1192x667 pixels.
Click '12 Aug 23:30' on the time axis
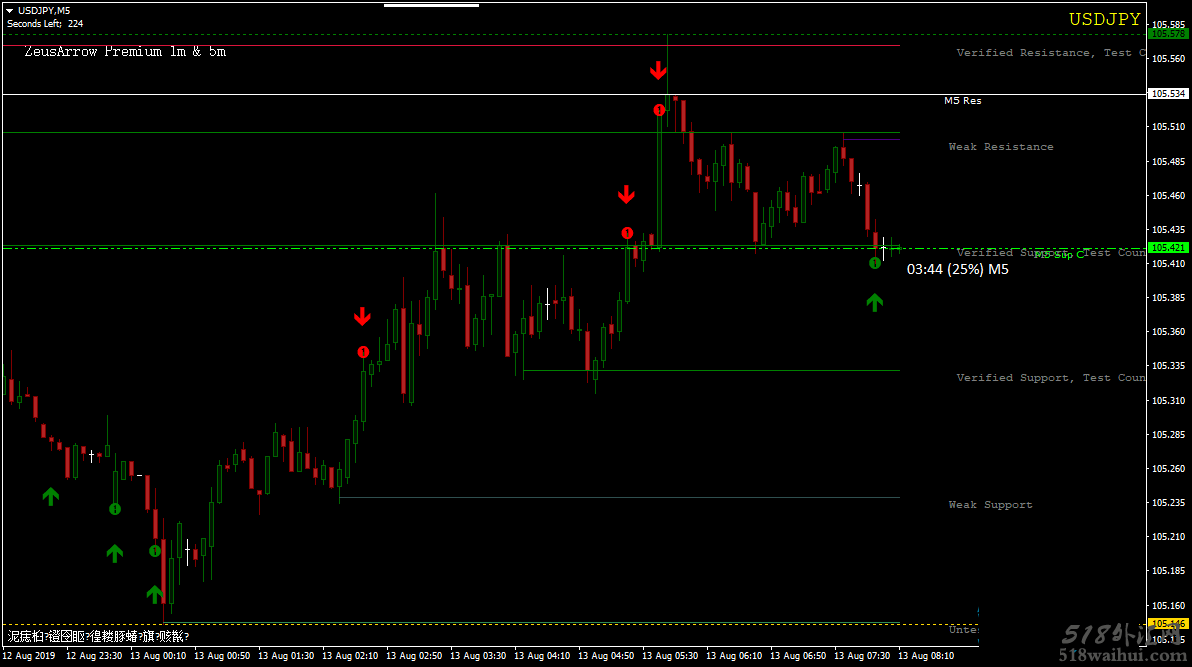[x=94, y=656]
